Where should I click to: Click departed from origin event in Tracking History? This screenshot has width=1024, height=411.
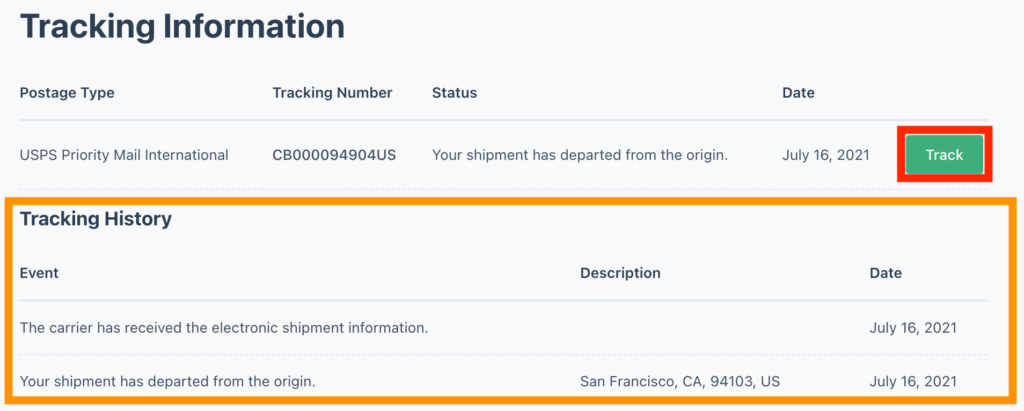click(169, 381)
